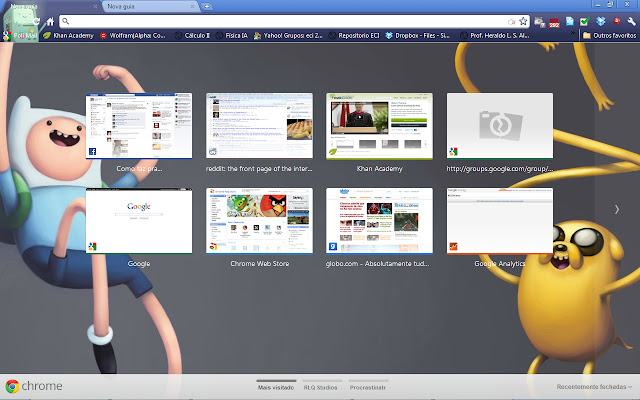Switch to the first Nova guia tab
640x400 pixels.
pyautogui.click(x=52, y=7)
